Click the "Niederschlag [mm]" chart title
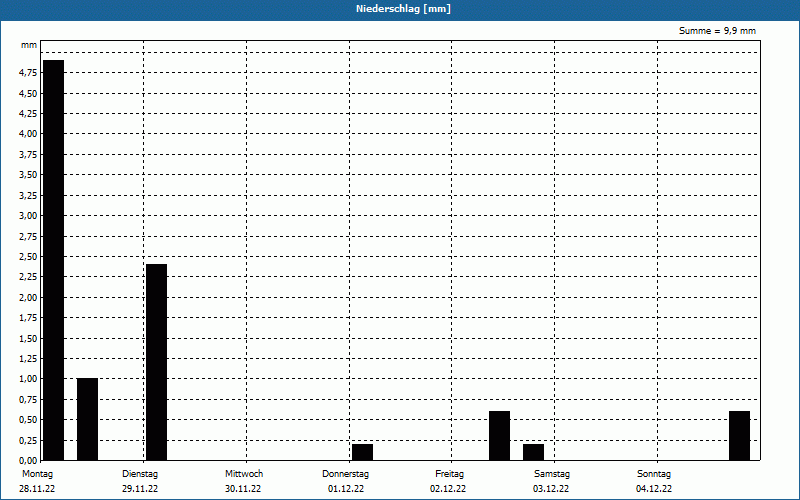Image resolution: width=800 pixels, height=500 pixels. coord(403,9)
